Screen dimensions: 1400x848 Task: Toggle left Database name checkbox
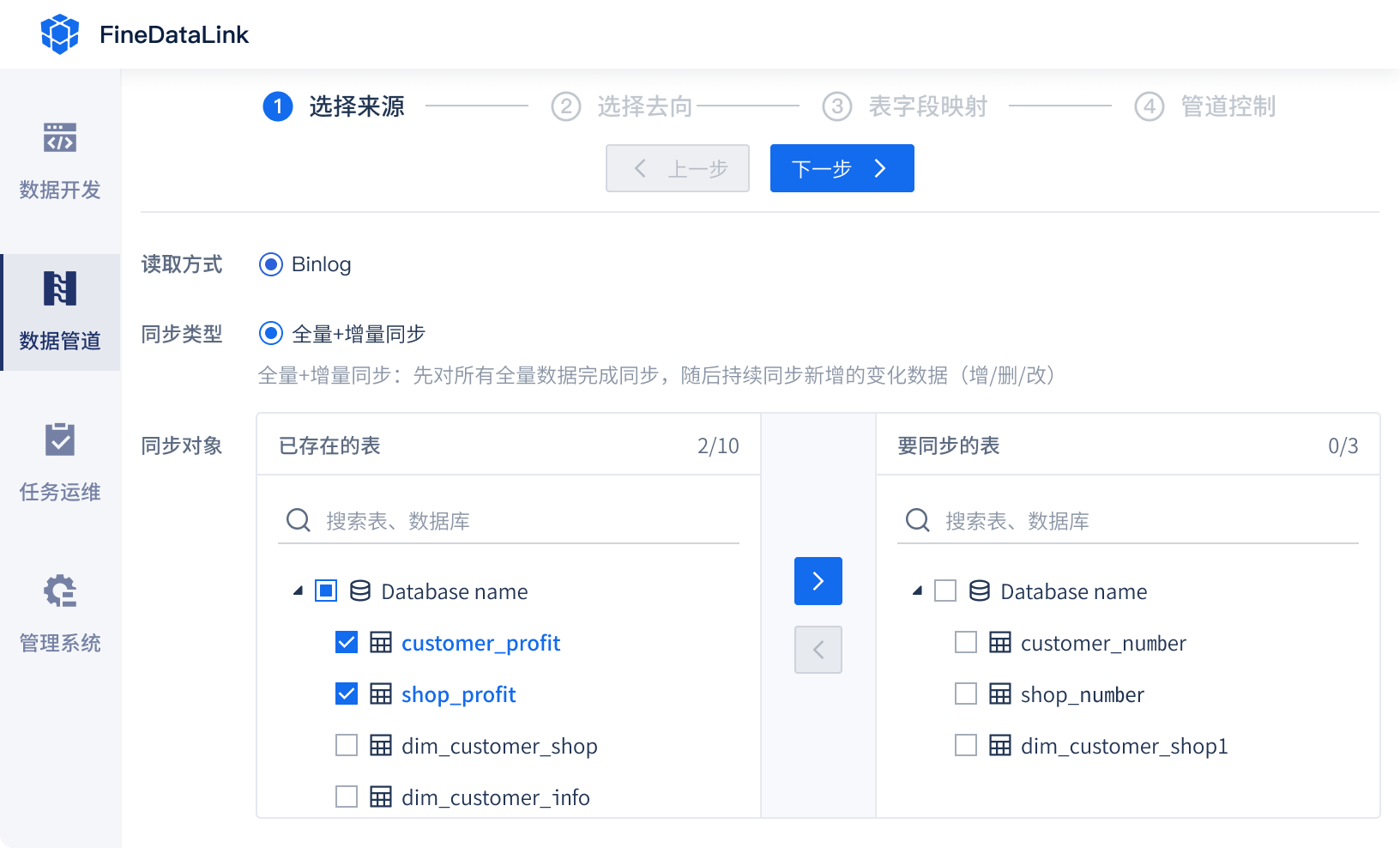click(x=326, y=591)
